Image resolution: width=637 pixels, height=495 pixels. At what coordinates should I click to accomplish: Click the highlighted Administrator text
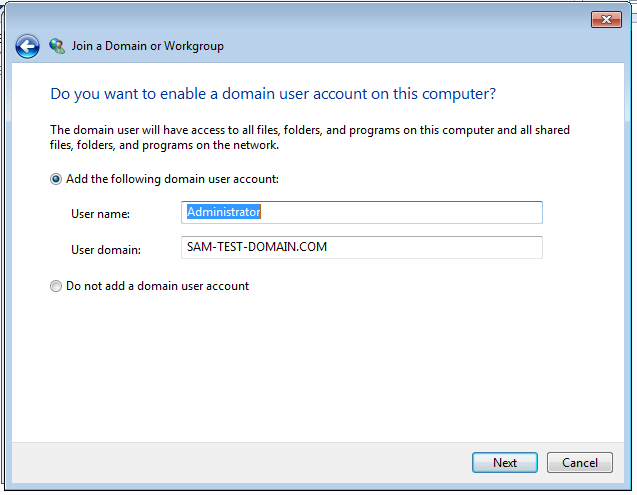[224, 212]
